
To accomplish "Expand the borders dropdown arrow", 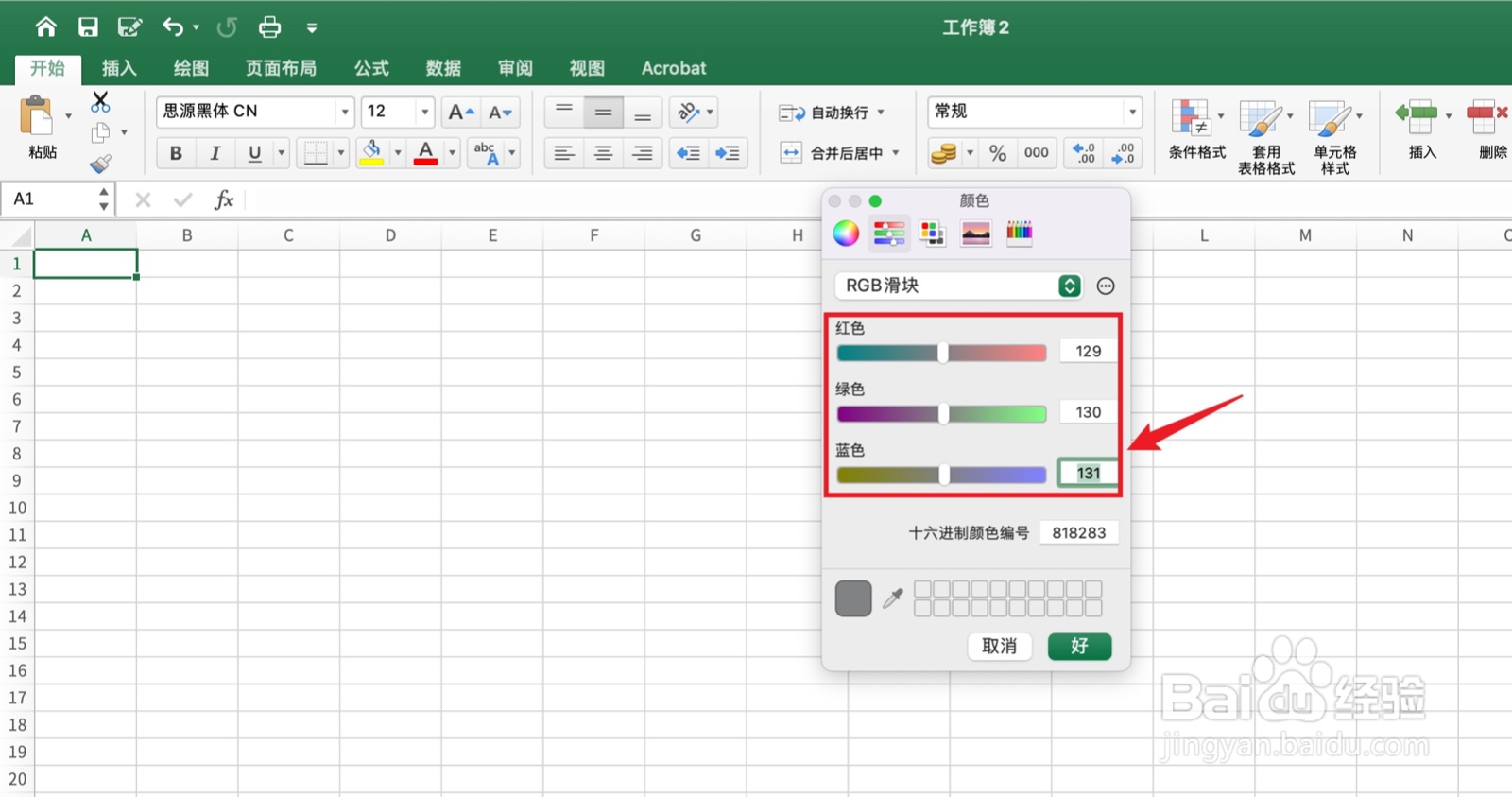I will (x=341, y=153).
